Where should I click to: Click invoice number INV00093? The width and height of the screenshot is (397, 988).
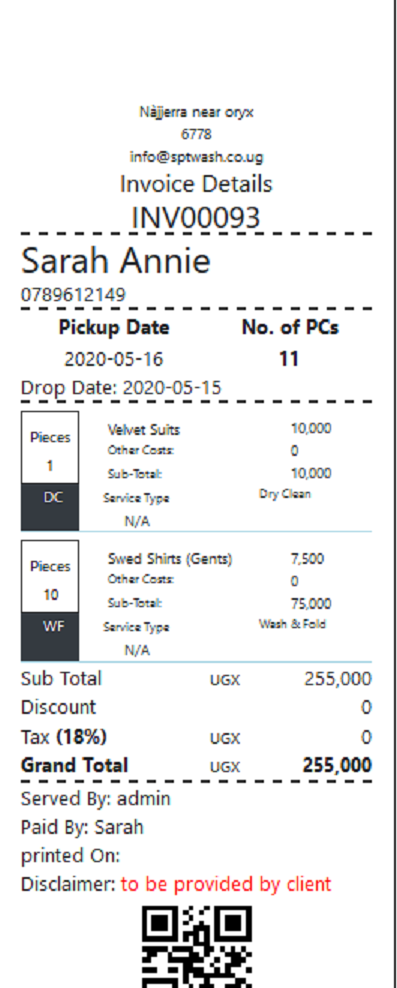coord(196,217)
